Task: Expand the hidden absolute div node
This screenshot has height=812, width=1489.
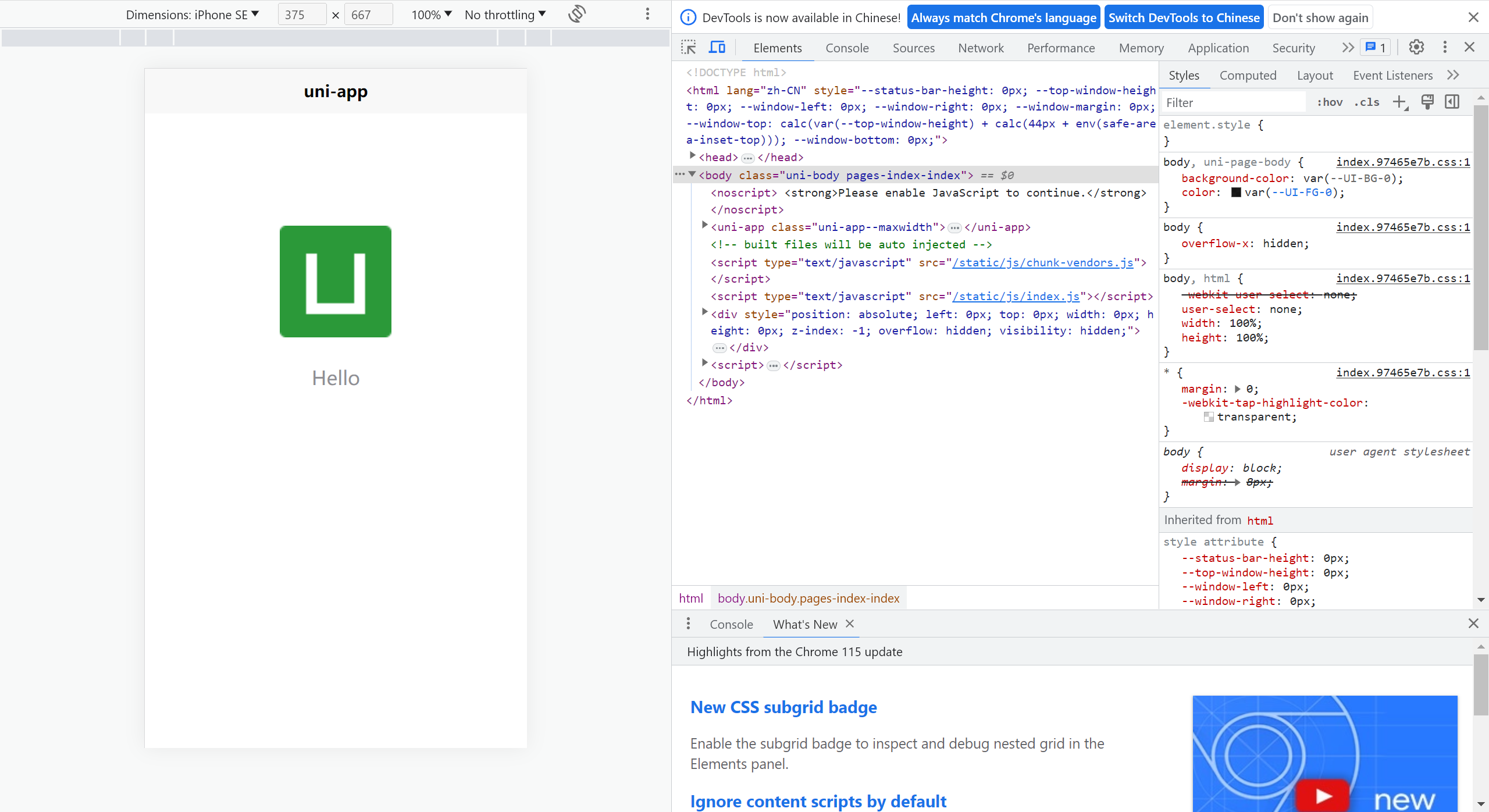Action: point(704,312)
